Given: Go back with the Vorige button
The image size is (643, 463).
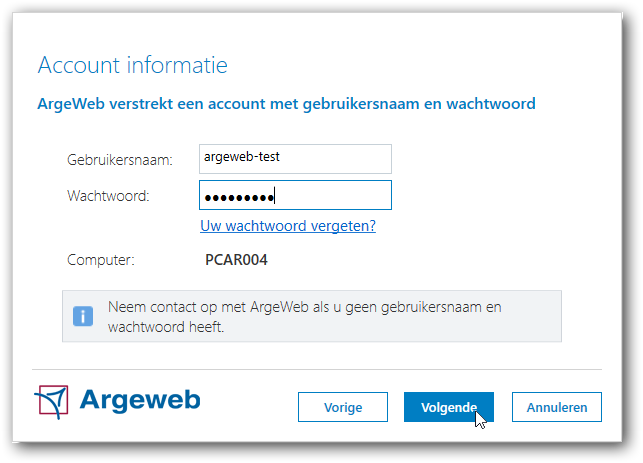Looking at the screenshot, I should (x=343, y=407).
